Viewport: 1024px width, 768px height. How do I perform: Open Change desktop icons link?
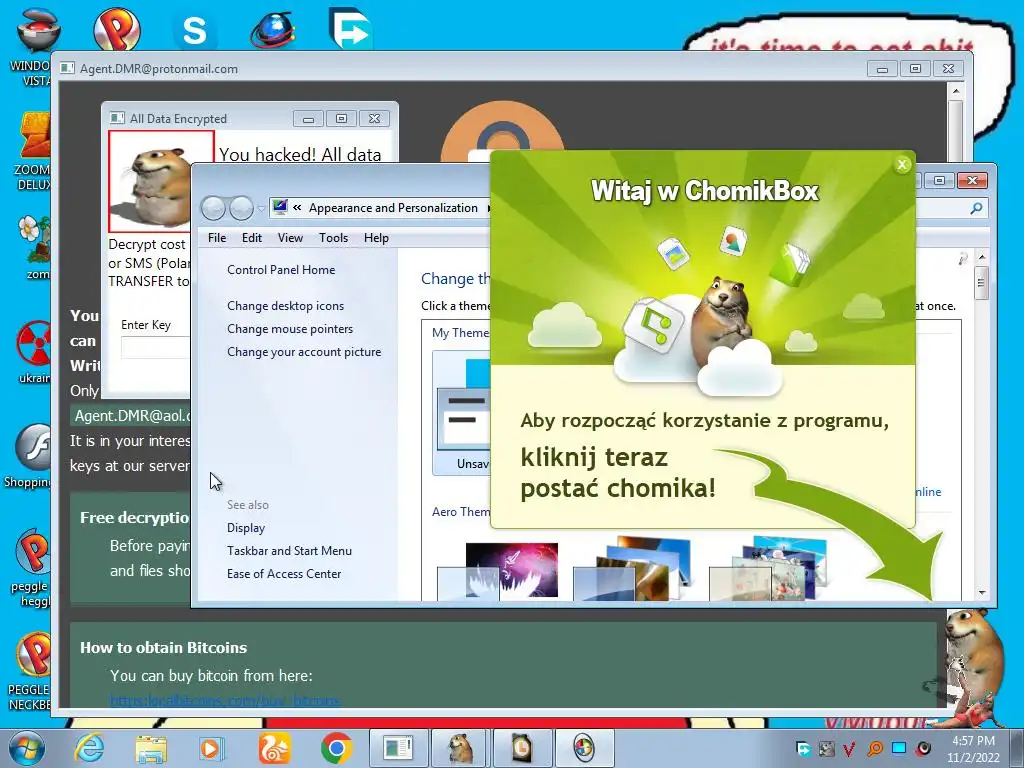[285, 306]
